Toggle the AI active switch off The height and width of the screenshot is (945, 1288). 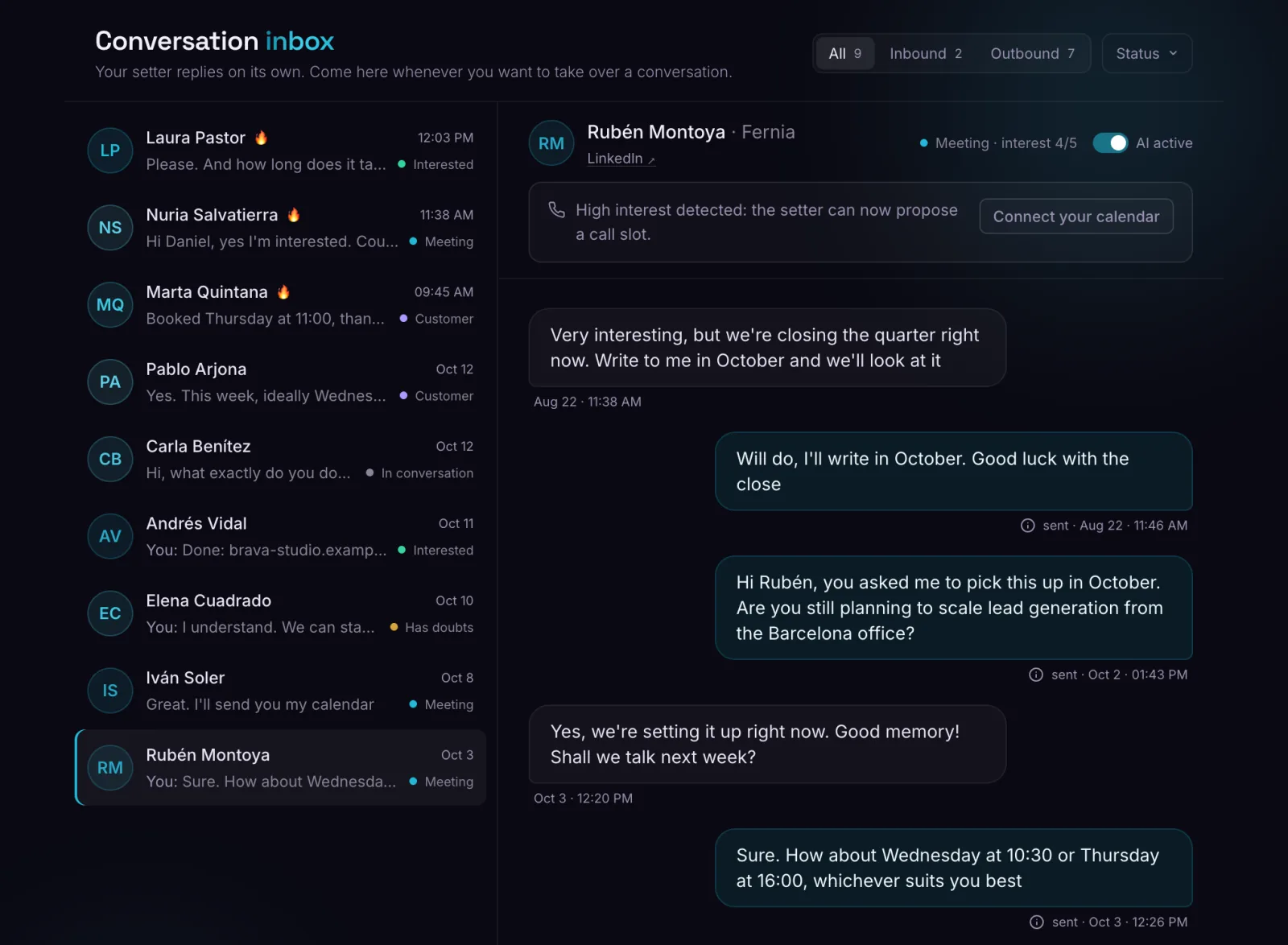(x=1110, y=143)
